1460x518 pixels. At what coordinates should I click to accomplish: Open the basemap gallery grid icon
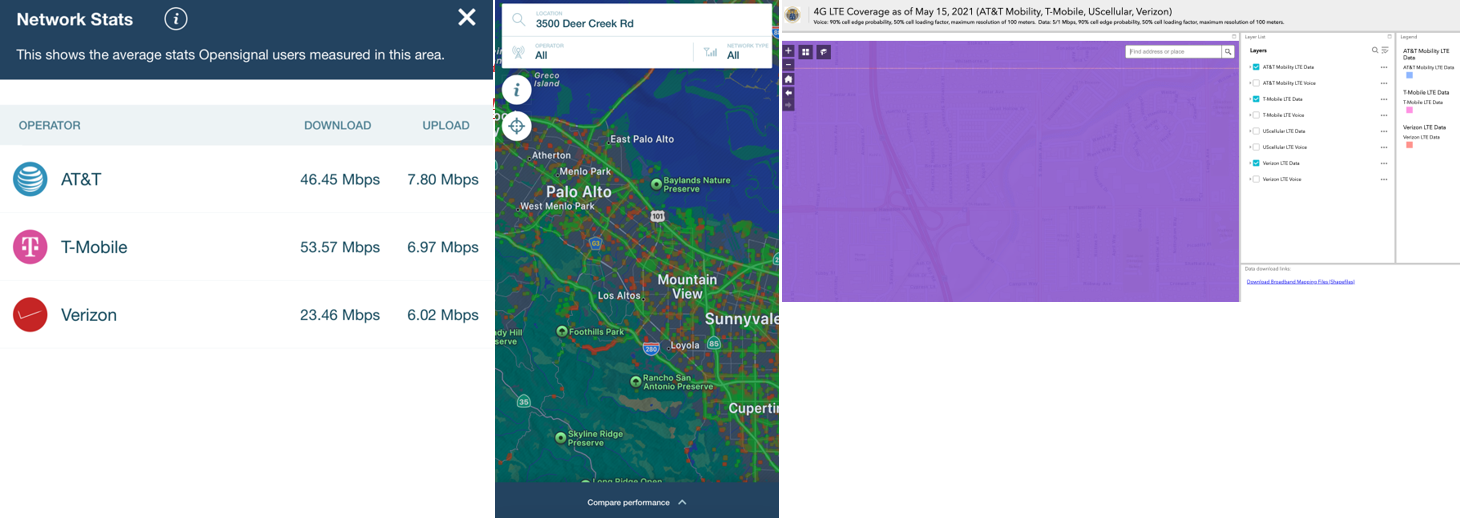[x=806, y=52]
